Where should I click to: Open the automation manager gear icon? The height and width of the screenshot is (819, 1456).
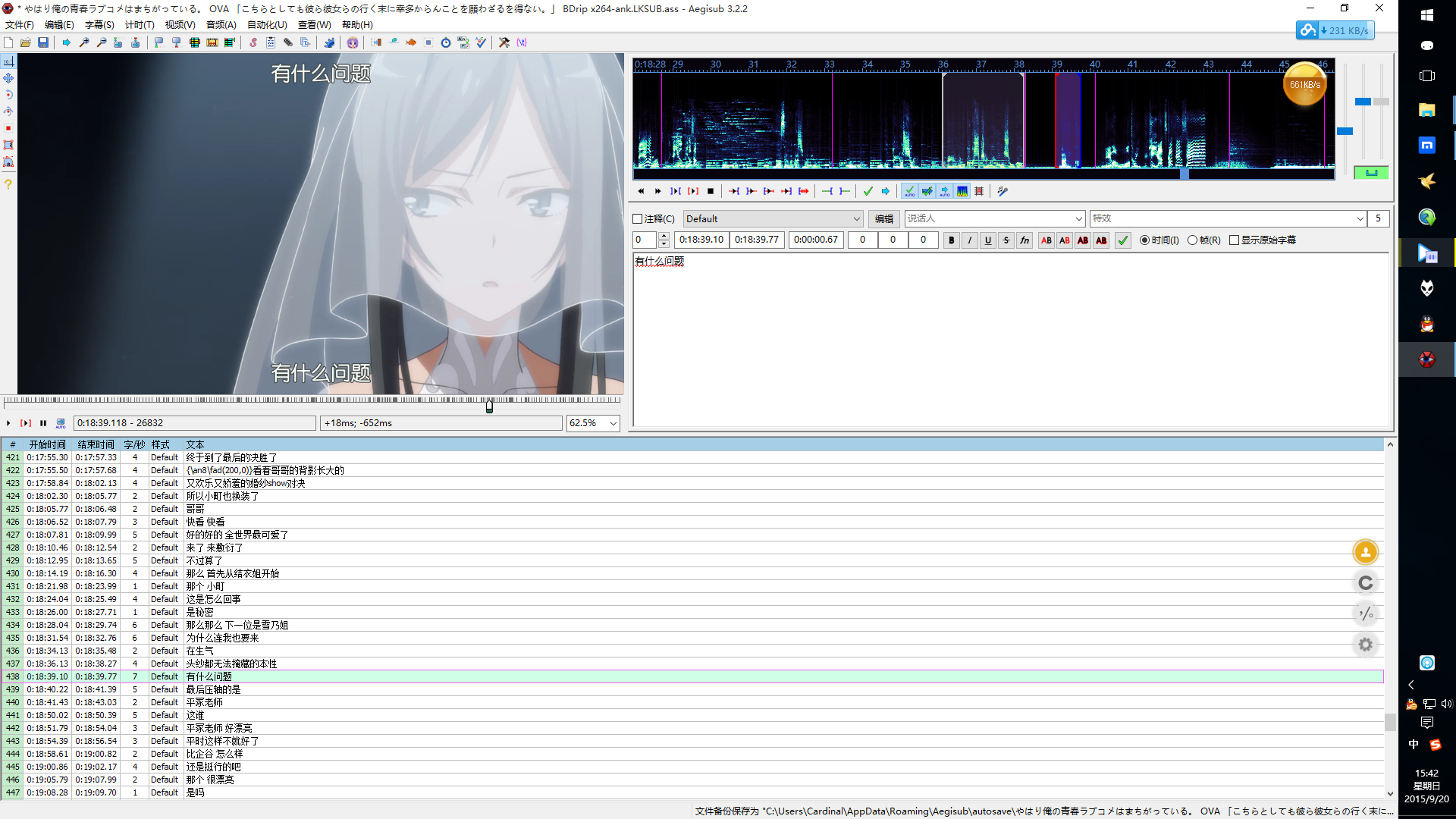point(329,42)
